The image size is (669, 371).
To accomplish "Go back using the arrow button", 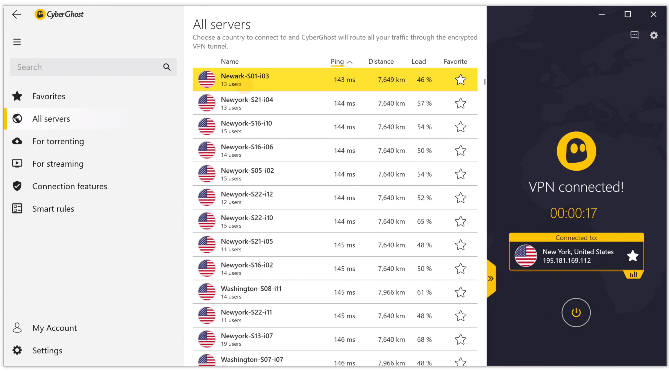I will [x=17, y=14].
